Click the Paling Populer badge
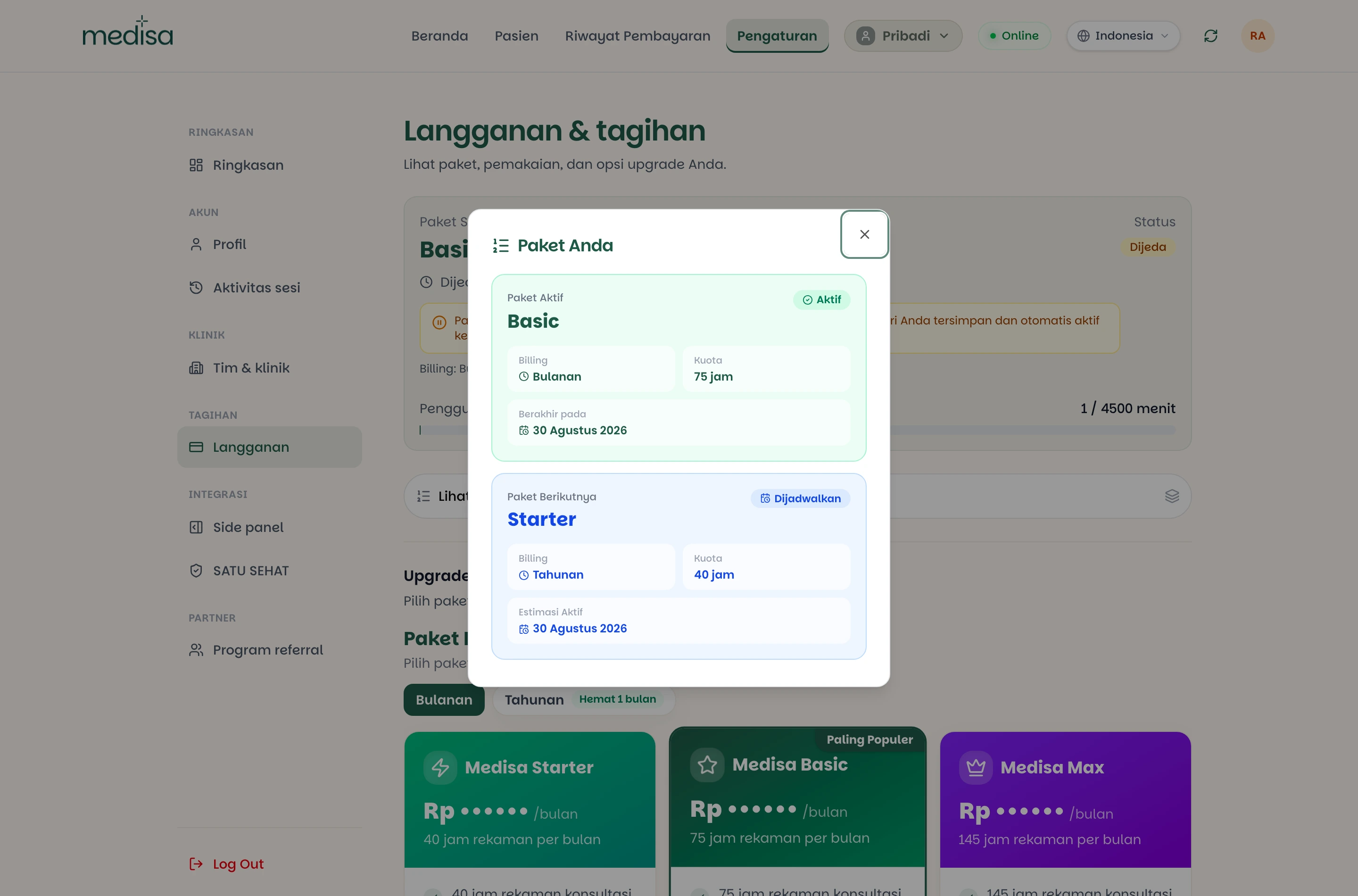1358x896 pixels. pos(869,739)
